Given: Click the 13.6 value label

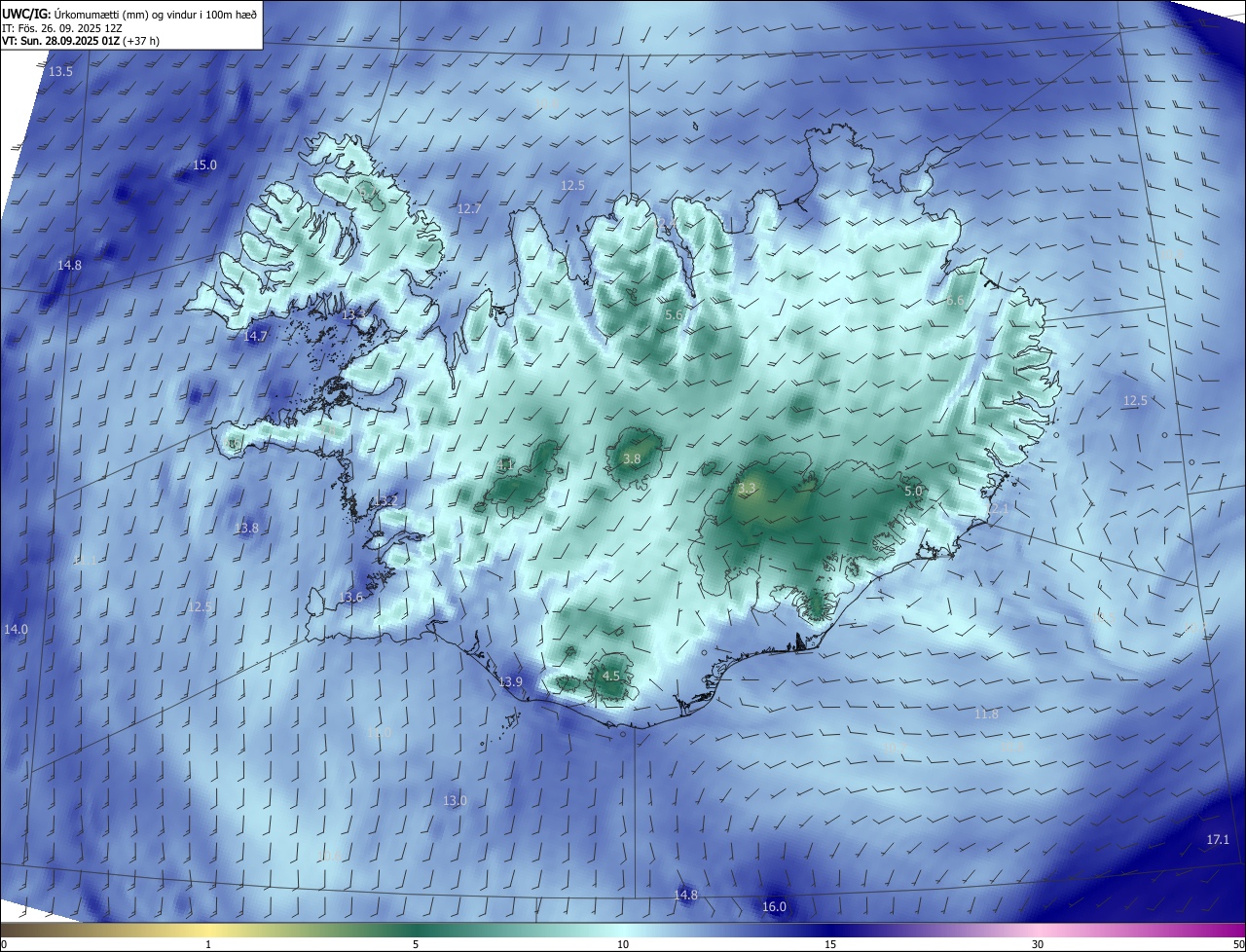Looking at the screenshot, I should pyautogui.click(x=350, y=598).
